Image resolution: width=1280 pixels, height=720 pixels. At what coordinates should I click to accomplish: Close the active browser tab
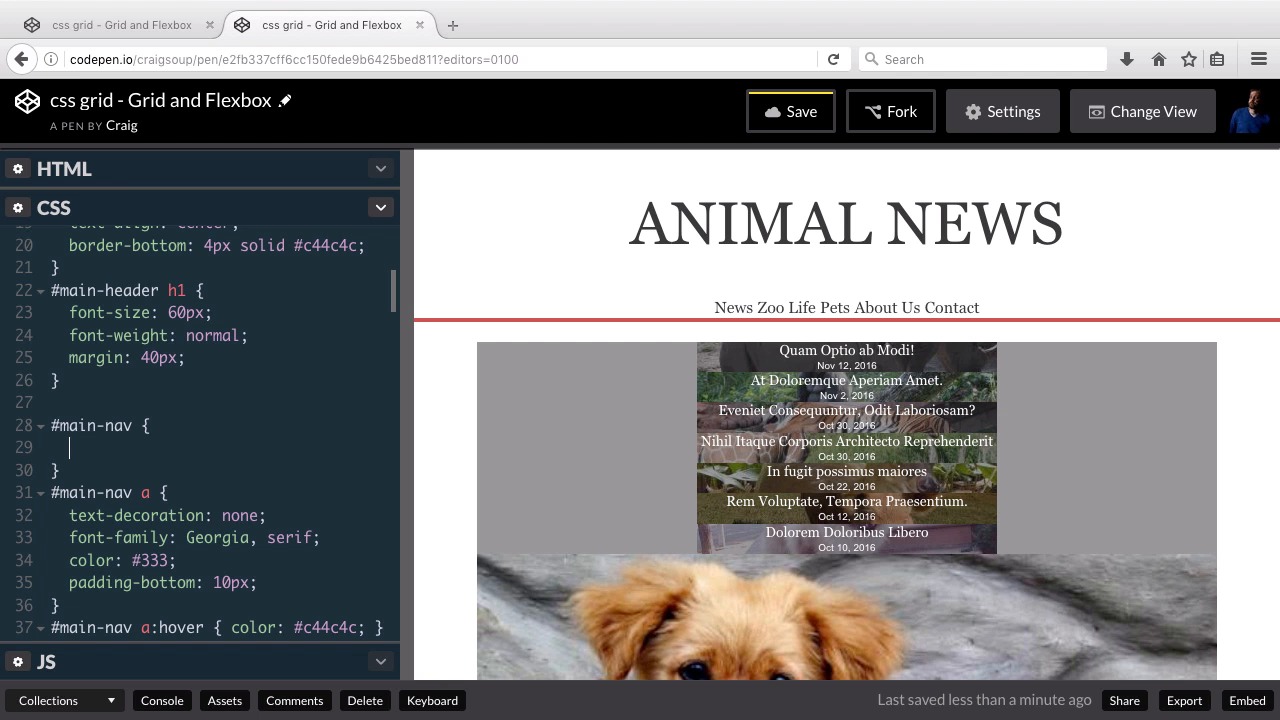coord(420,25)
